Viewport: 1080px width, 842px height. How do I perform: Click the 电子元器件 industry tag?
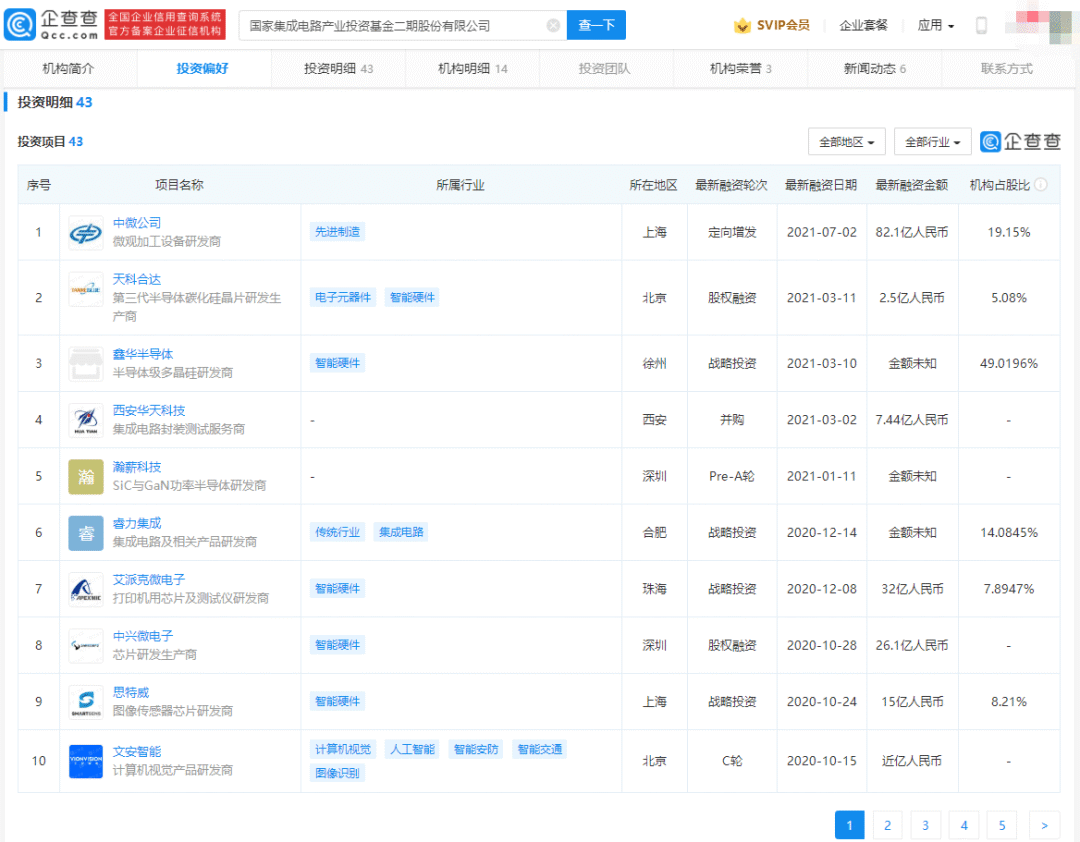(x=343, y=298)
